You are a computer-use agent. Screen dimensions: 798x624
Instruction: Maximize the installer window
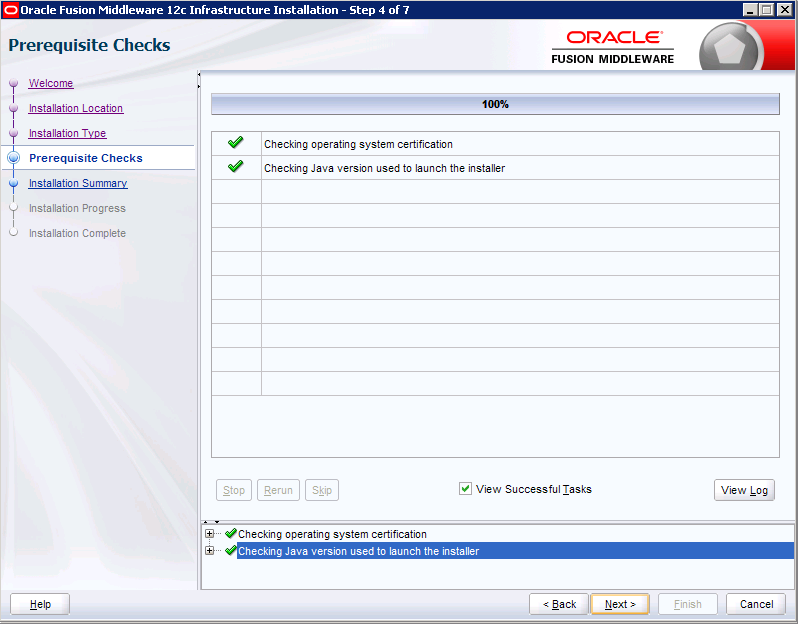click(767, 10)
